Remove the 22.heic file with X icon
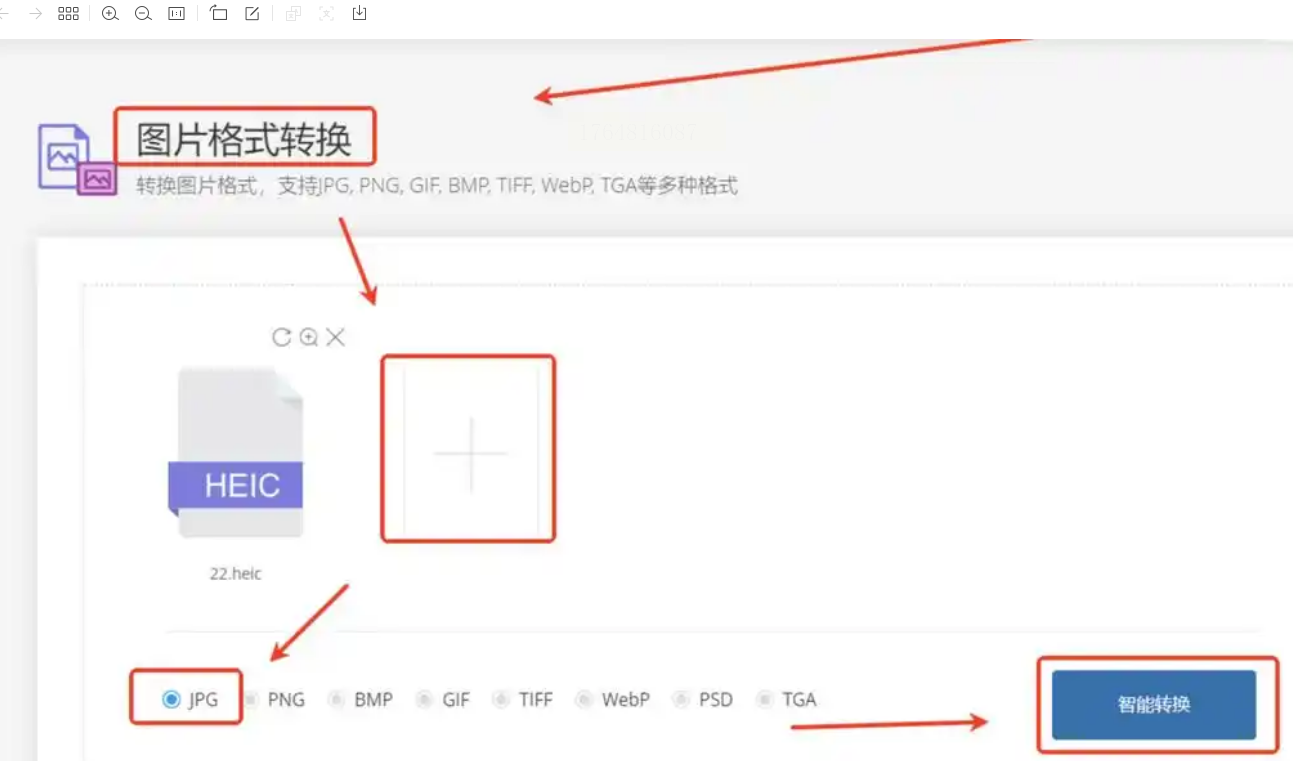Screen dimensions: 1293x761 [x=336, y=337]
